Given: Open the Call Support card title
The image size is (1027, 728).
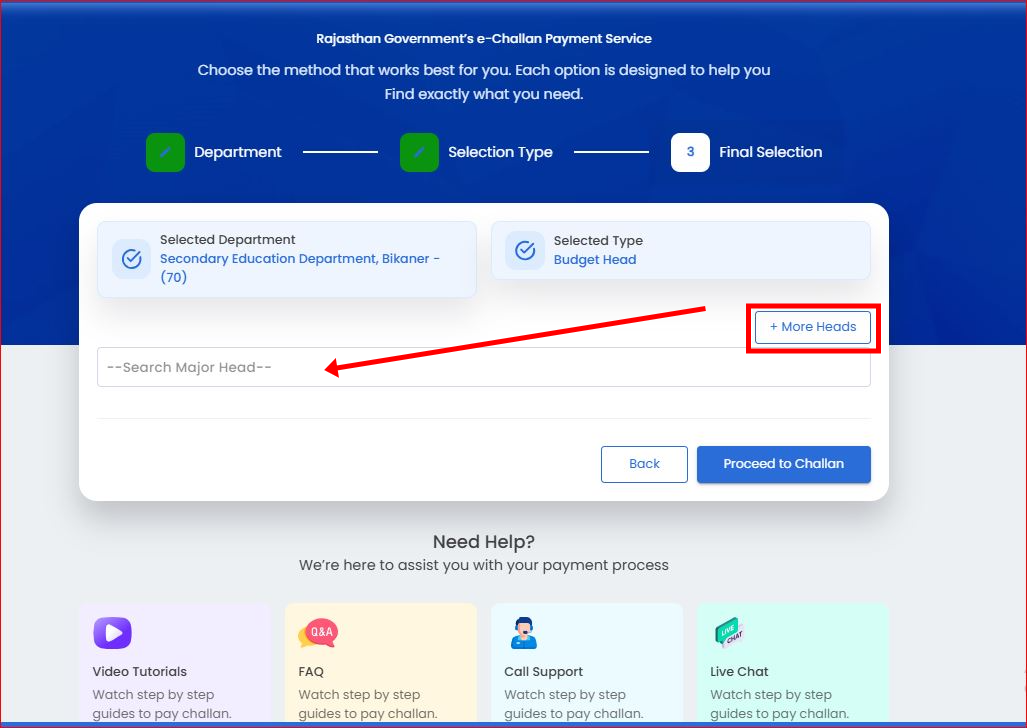Looking at the screenshot, I should (544, 672).
